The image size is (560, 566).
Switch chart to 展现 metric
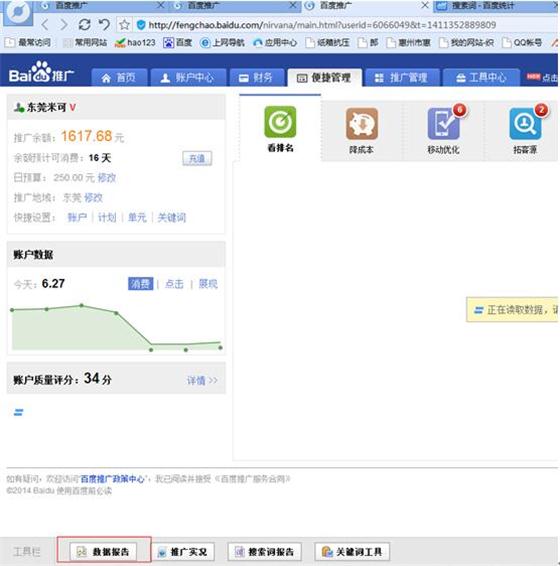coord(208,284)
